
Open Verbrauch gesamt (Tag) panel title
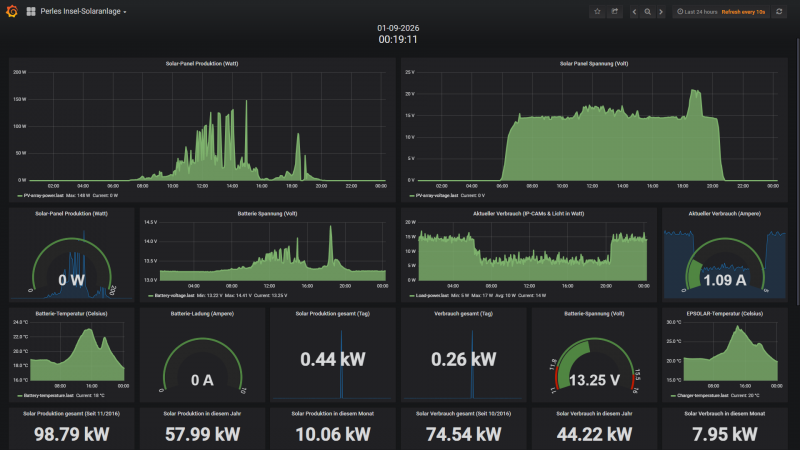[463, 314]
